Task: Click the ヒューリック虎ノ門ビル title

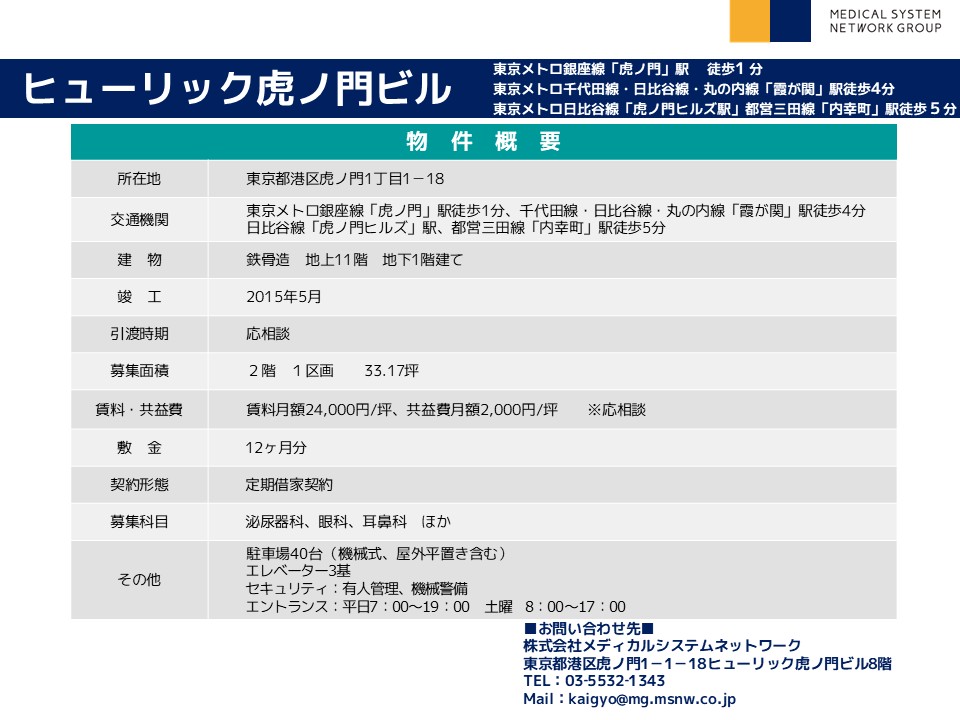Action: tap(236, 89)
